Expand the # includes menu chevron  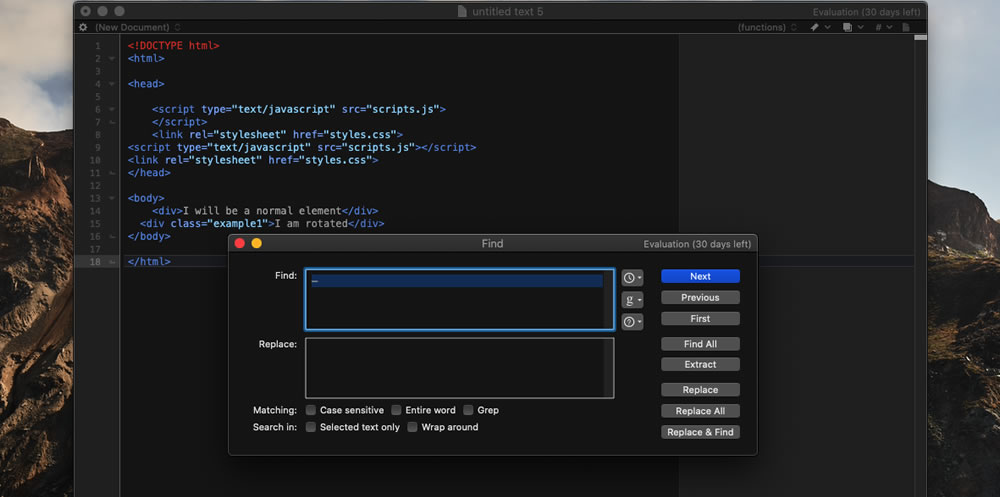[x=889, y=27]
